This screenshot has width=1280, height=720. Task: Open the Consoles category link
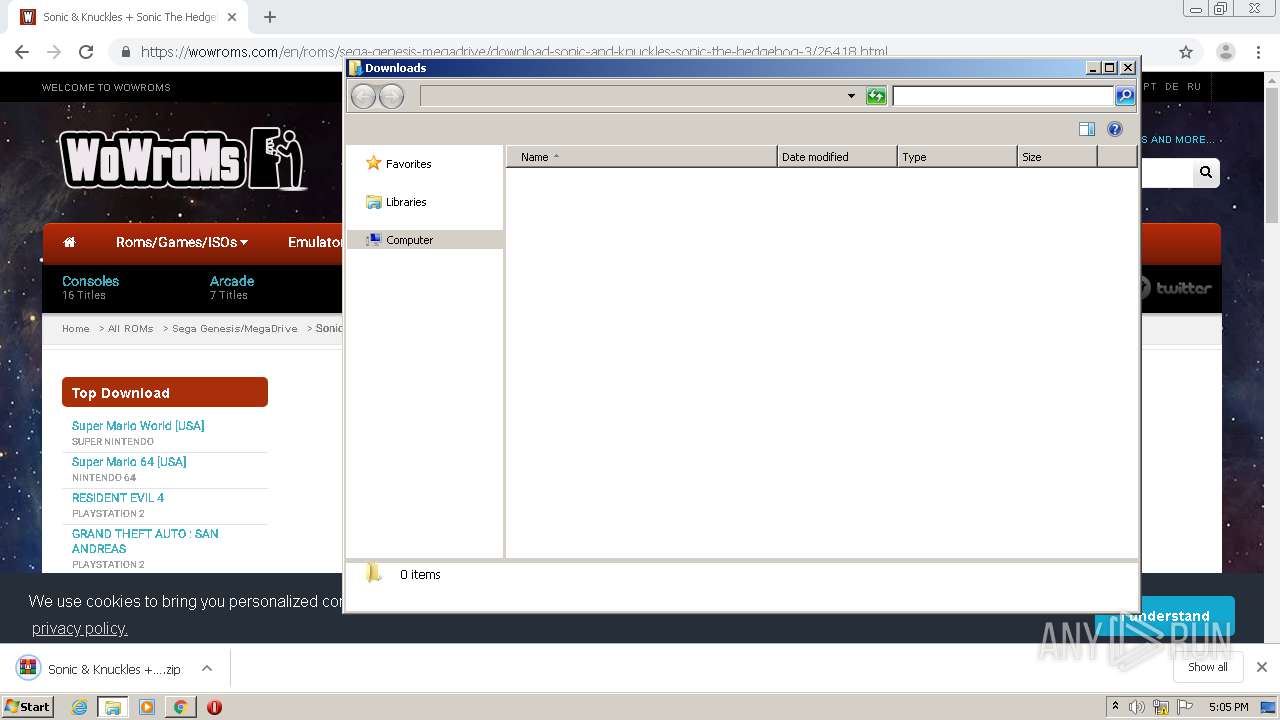(x=90, y=281)
